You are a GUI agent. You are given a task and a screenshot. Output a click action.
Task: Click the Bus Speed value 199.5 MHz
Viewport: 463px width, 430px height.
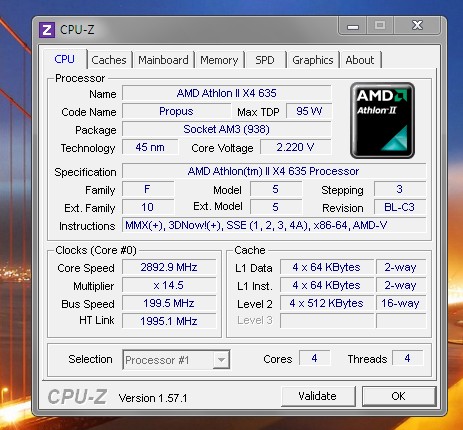tap(169, 303)
